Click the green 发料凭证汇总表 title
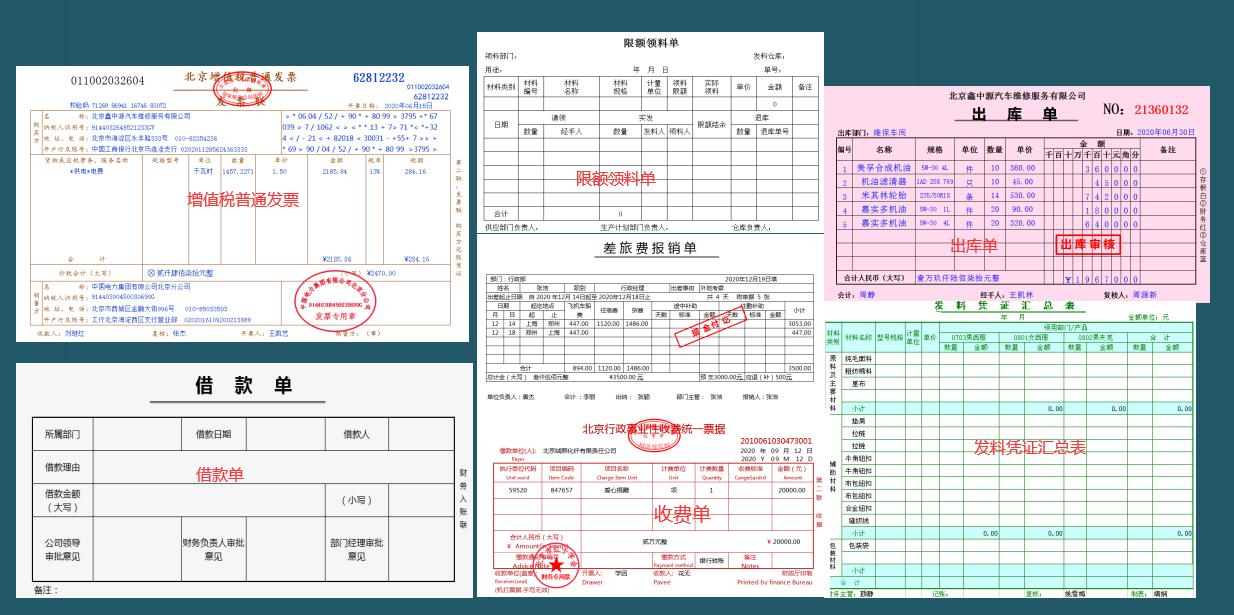 pos(1003,304)
